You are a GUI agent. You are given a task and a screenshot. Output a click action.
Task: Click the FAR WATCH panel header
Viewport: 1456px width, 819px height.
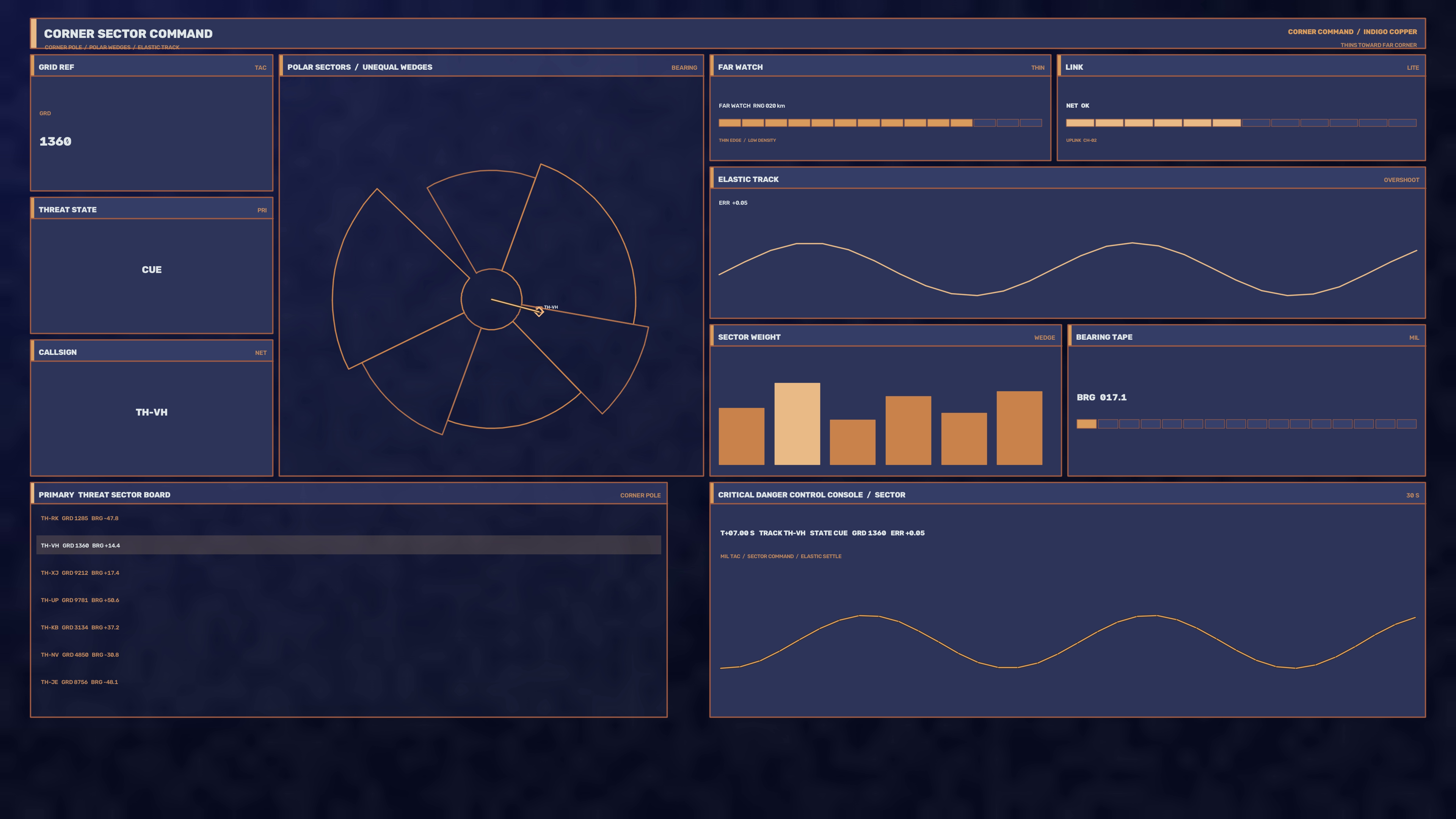point(880,66)
